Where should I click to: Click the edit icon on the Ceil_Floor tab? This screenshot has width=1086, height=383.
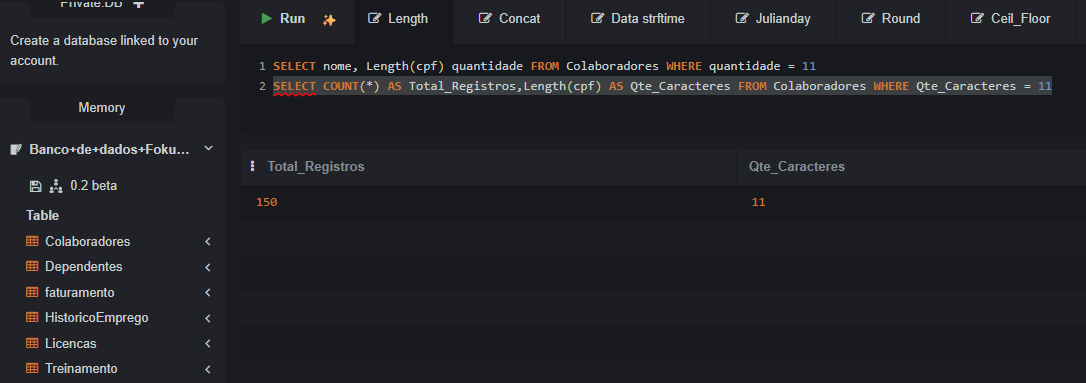coord(977,19)
